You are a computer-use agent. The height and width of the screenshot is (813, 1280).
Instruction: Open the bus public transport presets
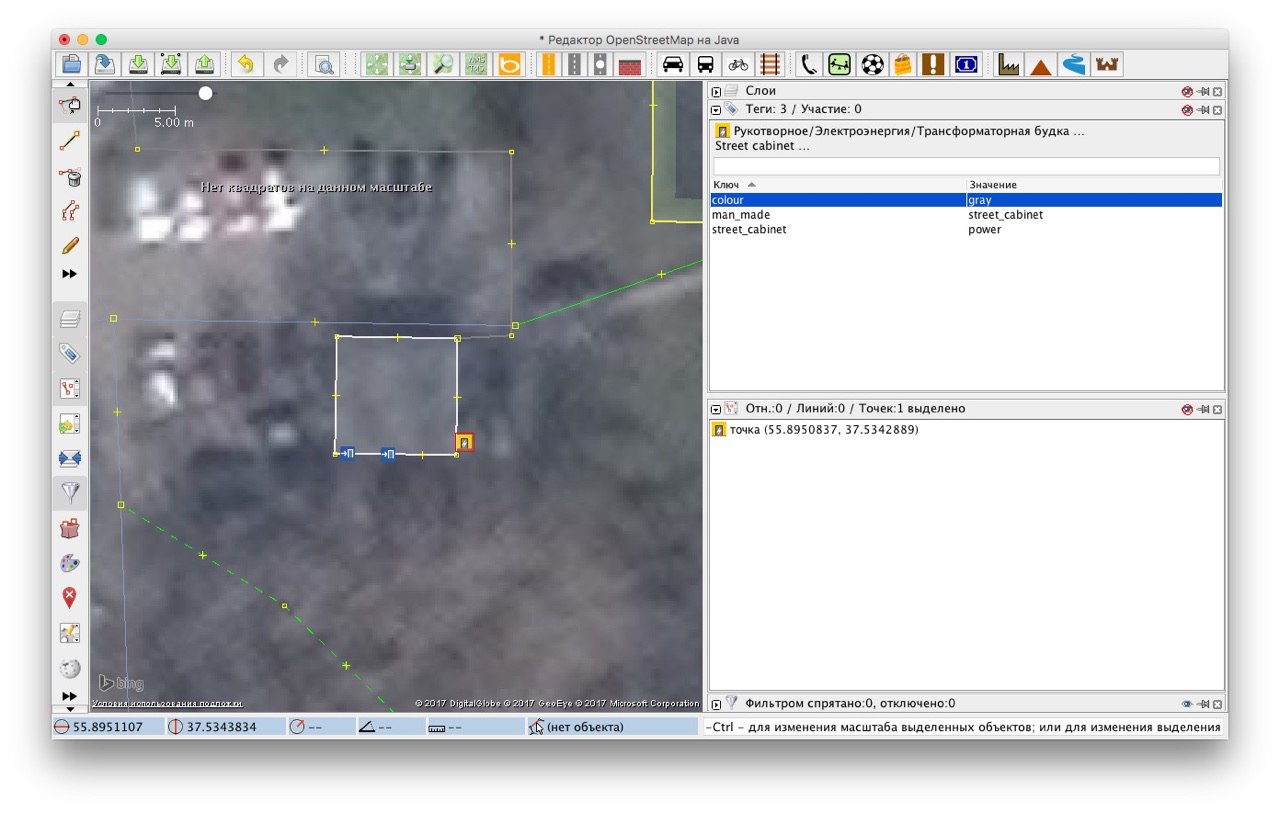pyautogui.click(x=705, y=64)
